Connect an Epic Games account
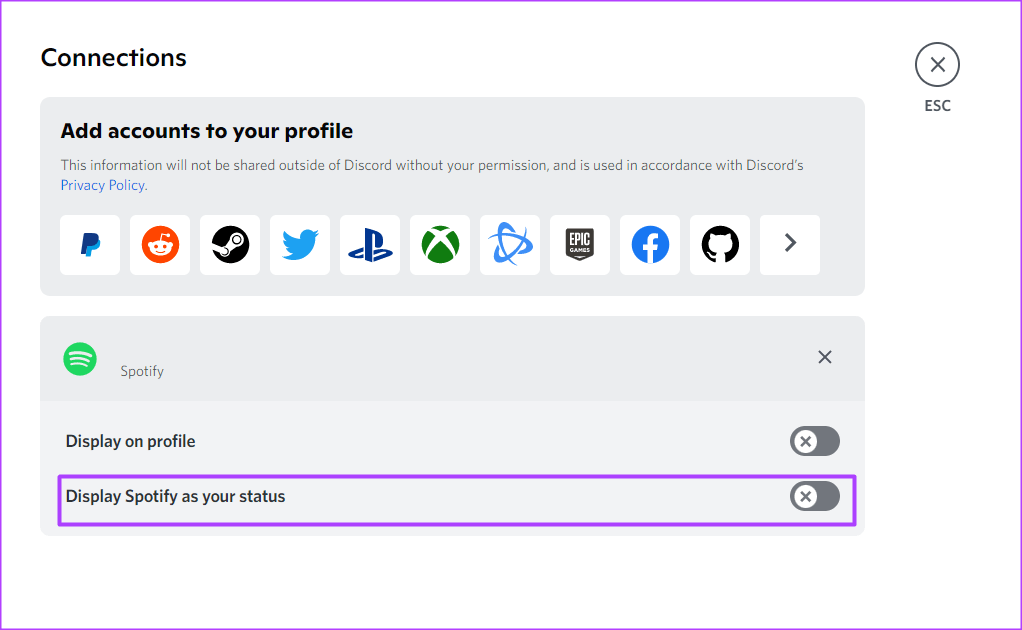This screenshot has width=1022, height=630. click(580, 245)
